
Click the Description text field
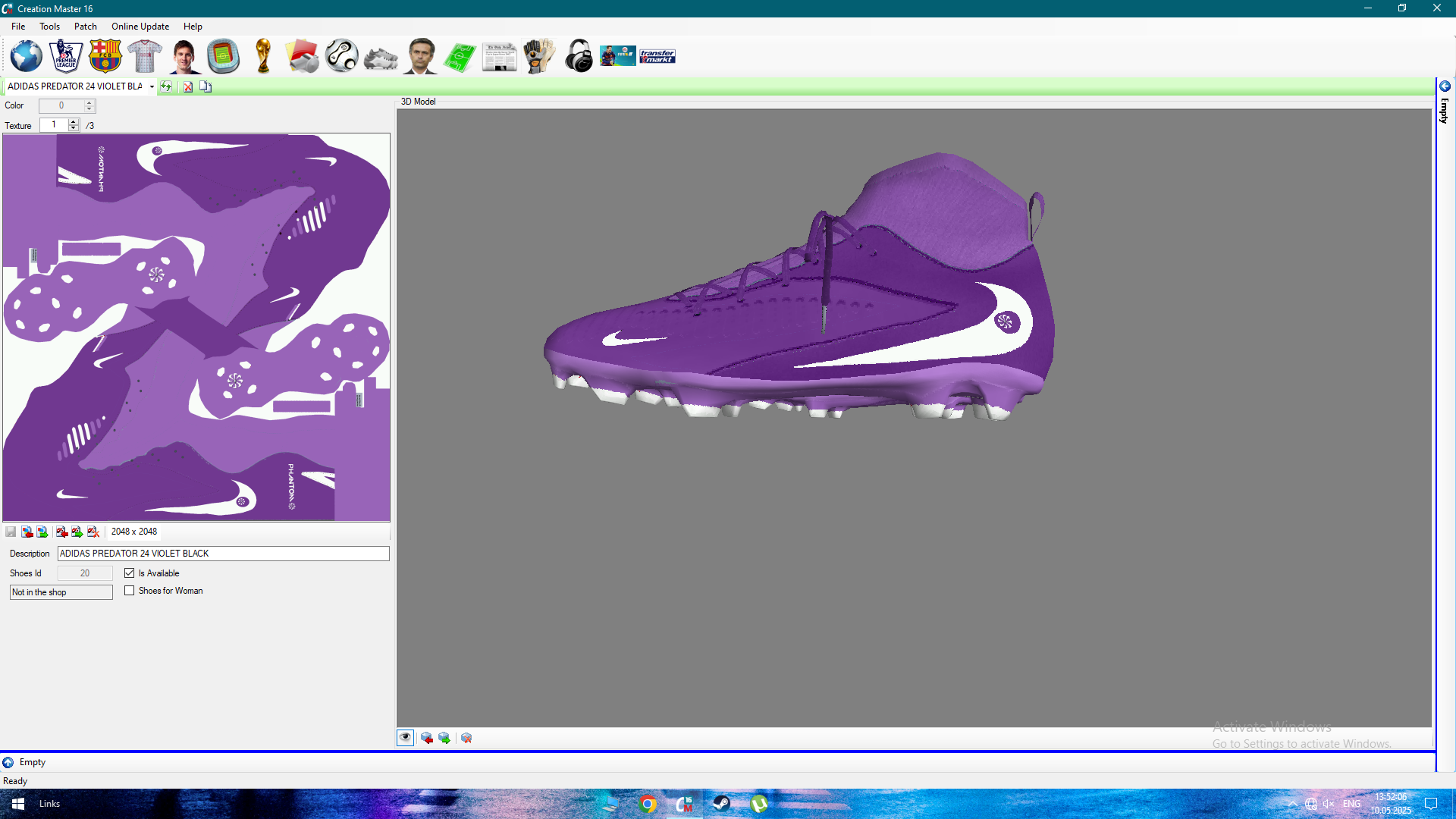point(223,554)
